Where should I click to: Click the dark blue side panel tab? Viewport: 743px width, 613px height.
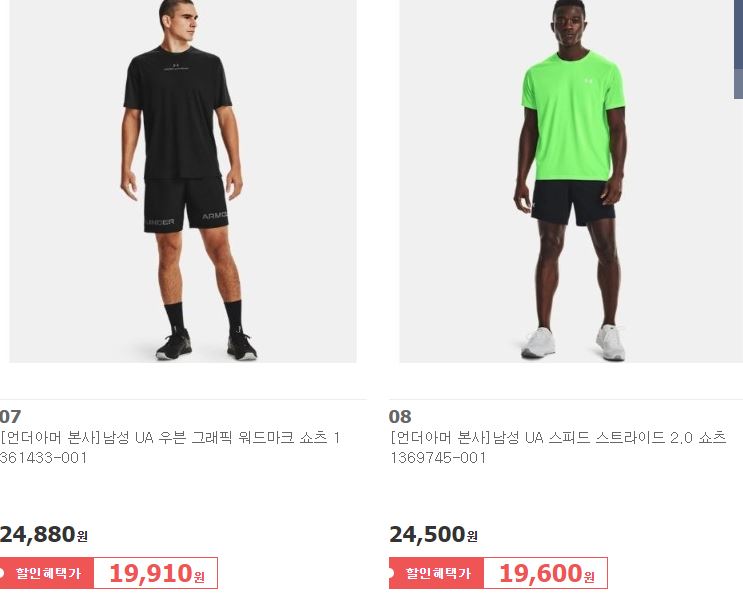pos(738,34)
